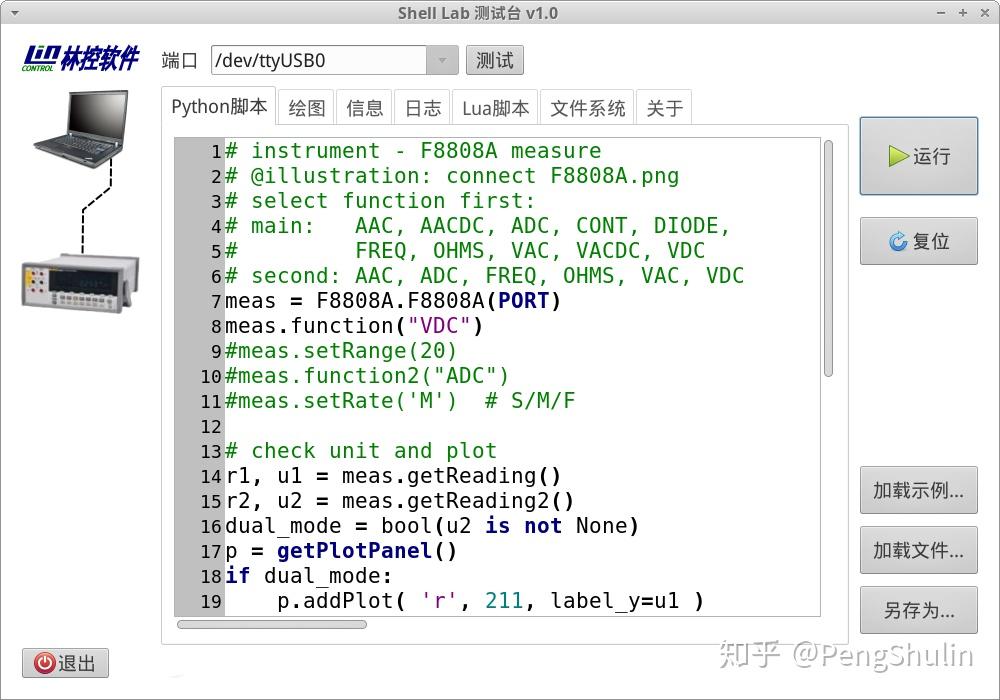Click line 18 'if dual_mode:'

point(309,576)
